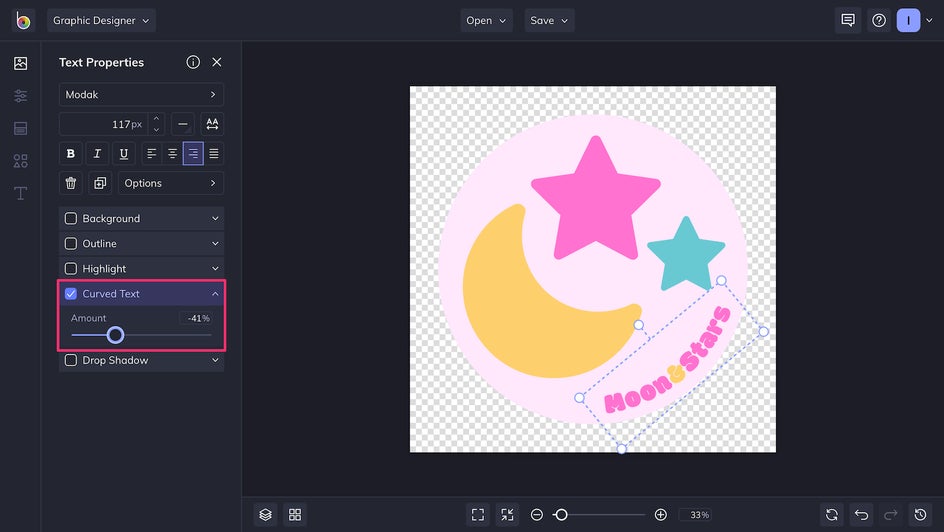Delete the text layer with trash icon
Screen dimensions: 944x532
70,183
